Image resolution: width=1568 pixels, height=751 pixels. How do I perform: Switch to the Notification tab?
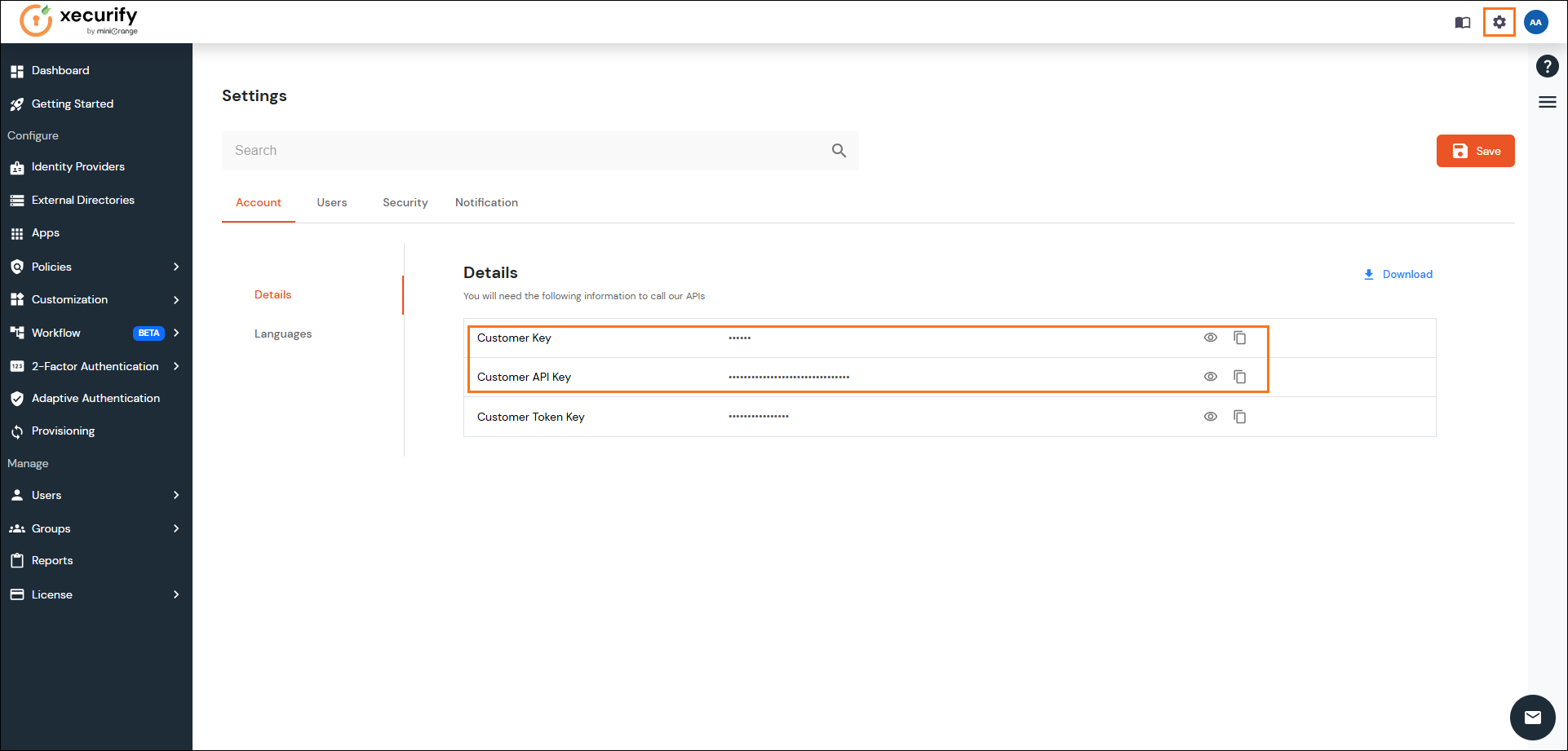click(x=486, y=202)
